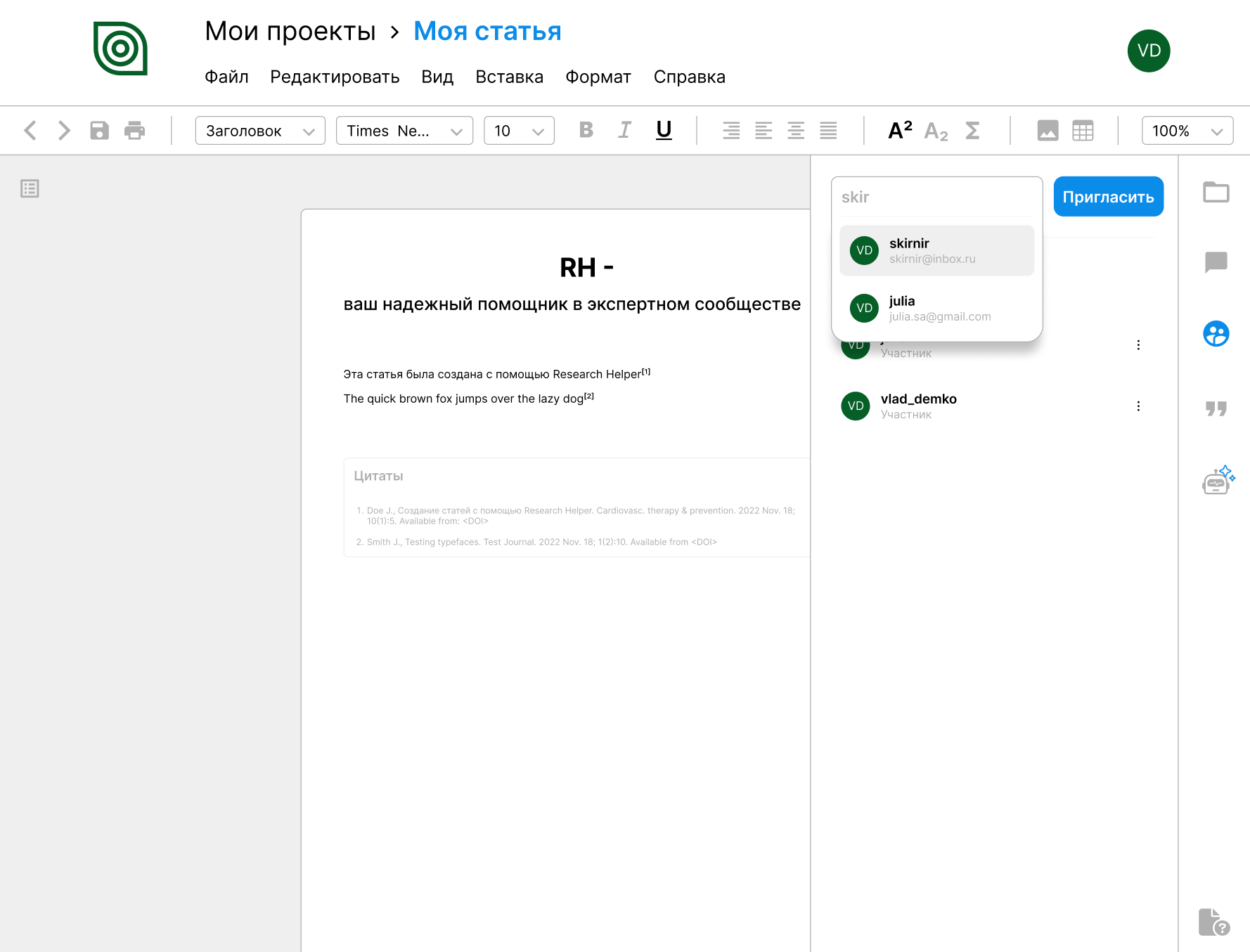The image size is (1250, 952).
Task: Toggle bold formatting
Action: 586,130
